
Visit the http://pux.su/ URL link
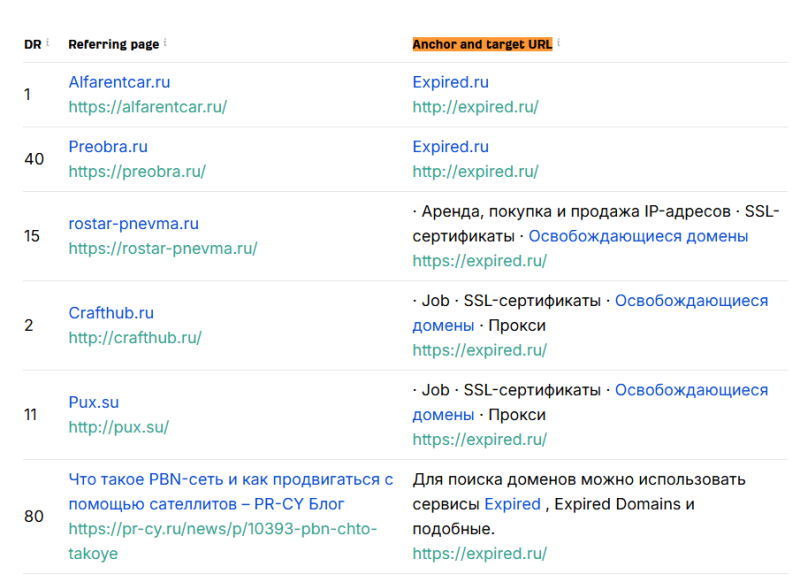pyautogui.click(x=118, y=427)
